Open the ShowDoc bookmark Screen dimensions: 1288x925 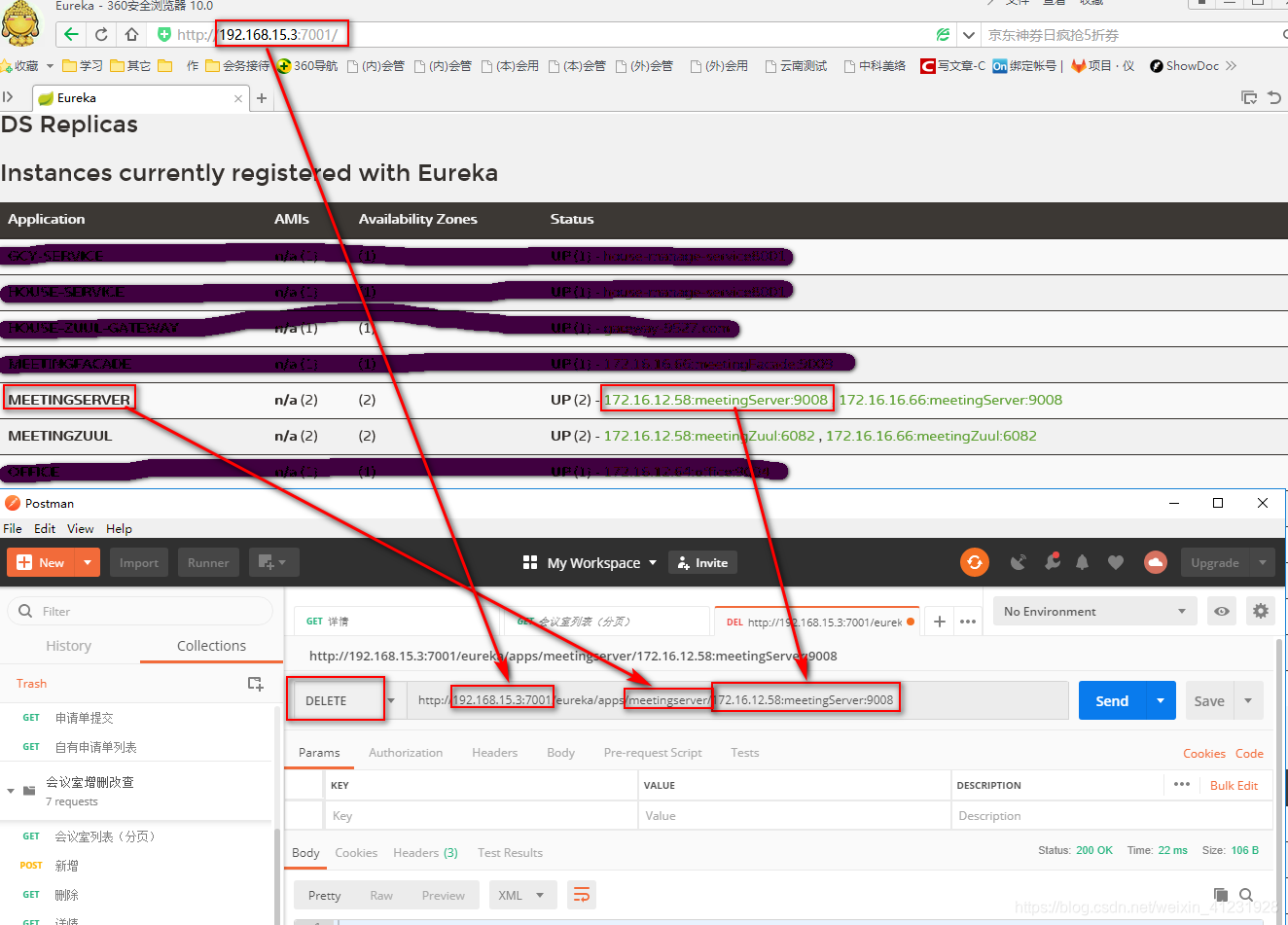point(1184,66)
